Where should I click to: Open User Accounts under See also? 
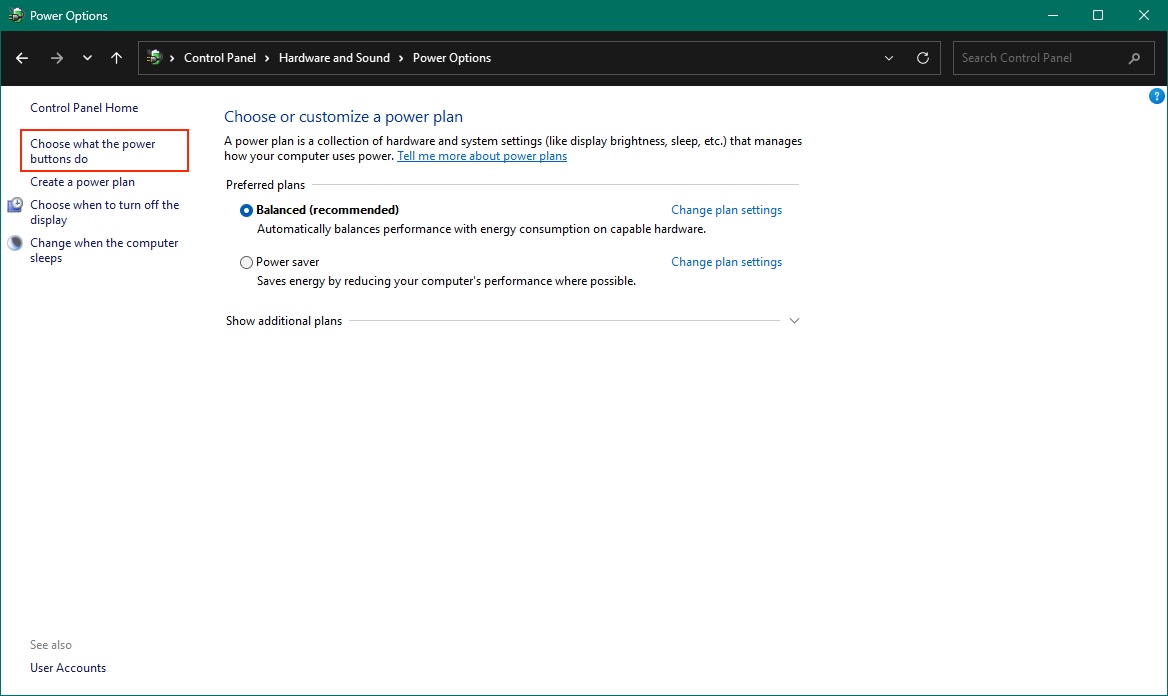coord(68,668)
